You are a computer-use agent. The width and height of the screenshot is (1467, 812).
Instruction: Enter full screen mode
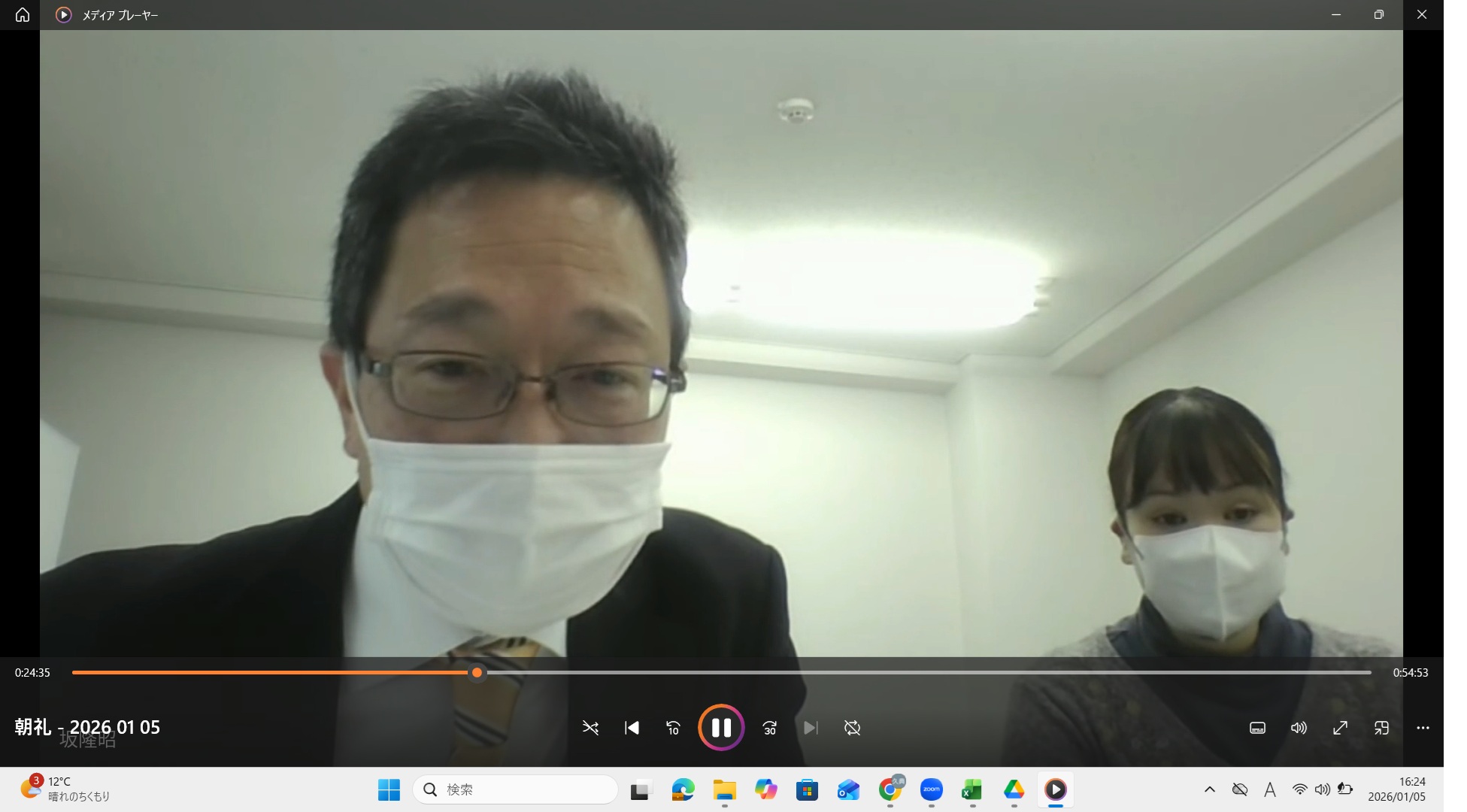pyautogui.click(x=1340, y=728)
